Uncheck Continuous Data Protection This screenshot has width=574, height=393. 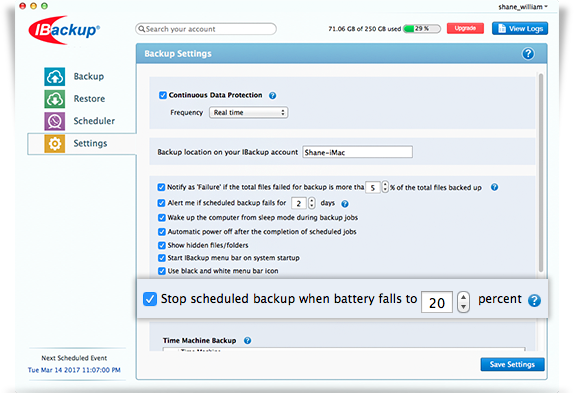163,95
